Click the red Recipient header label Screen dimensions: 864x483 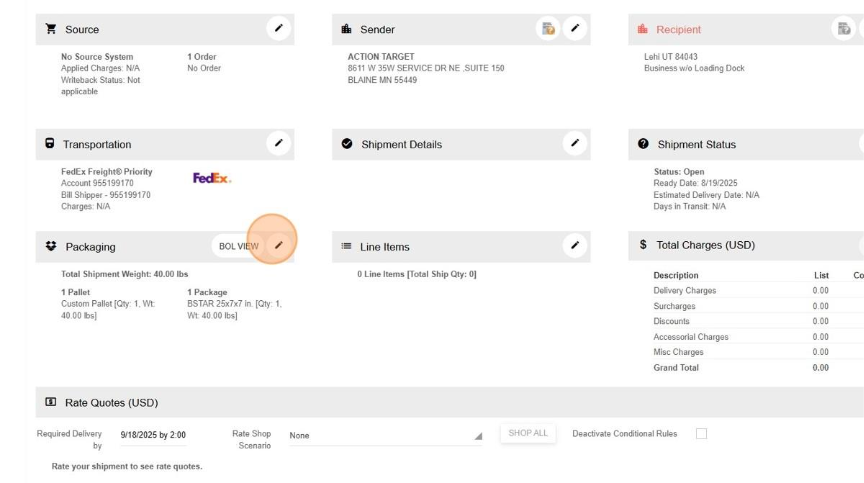click(x=678, y=30)
